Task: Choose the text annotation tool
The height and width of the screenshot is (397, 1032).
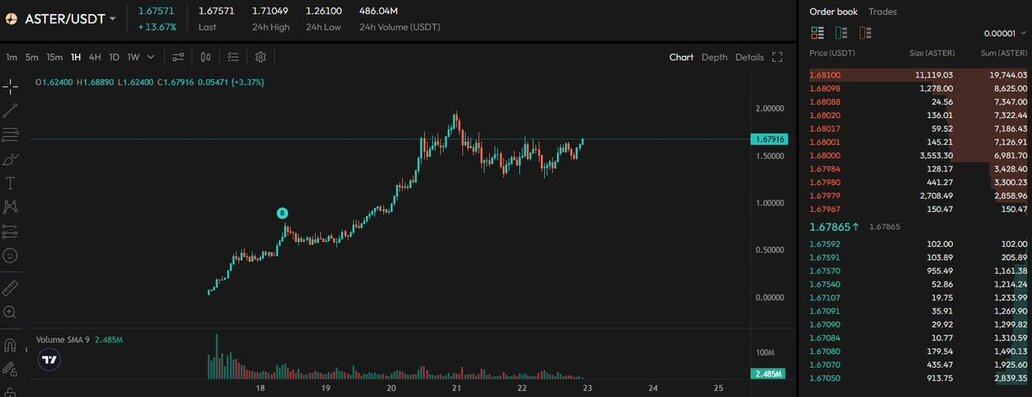Action: point(10,183)
